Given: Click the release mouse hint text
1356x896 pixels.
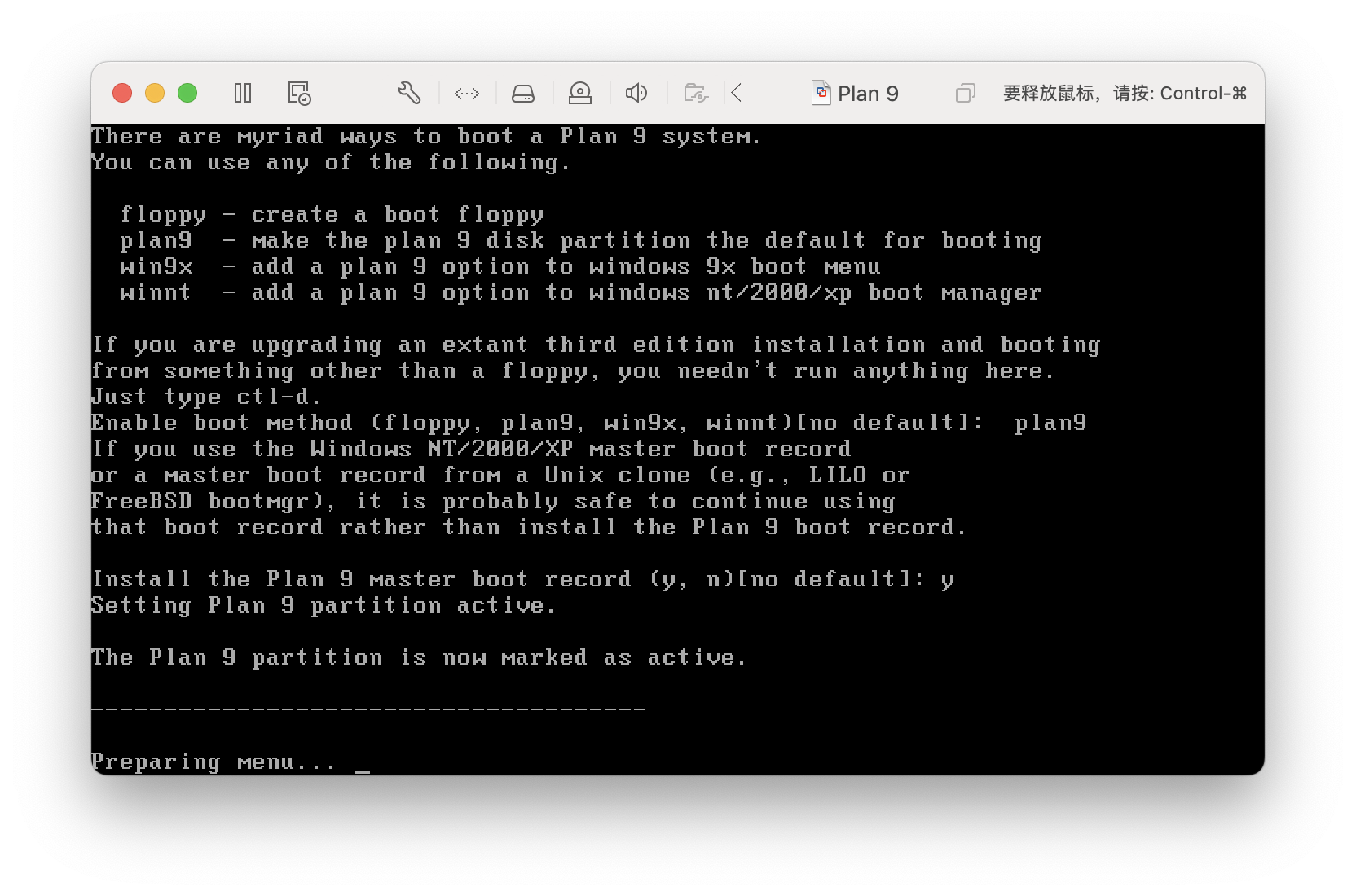Looking at the screenshot, I should pyautogui.click(x=1125, y=93).
